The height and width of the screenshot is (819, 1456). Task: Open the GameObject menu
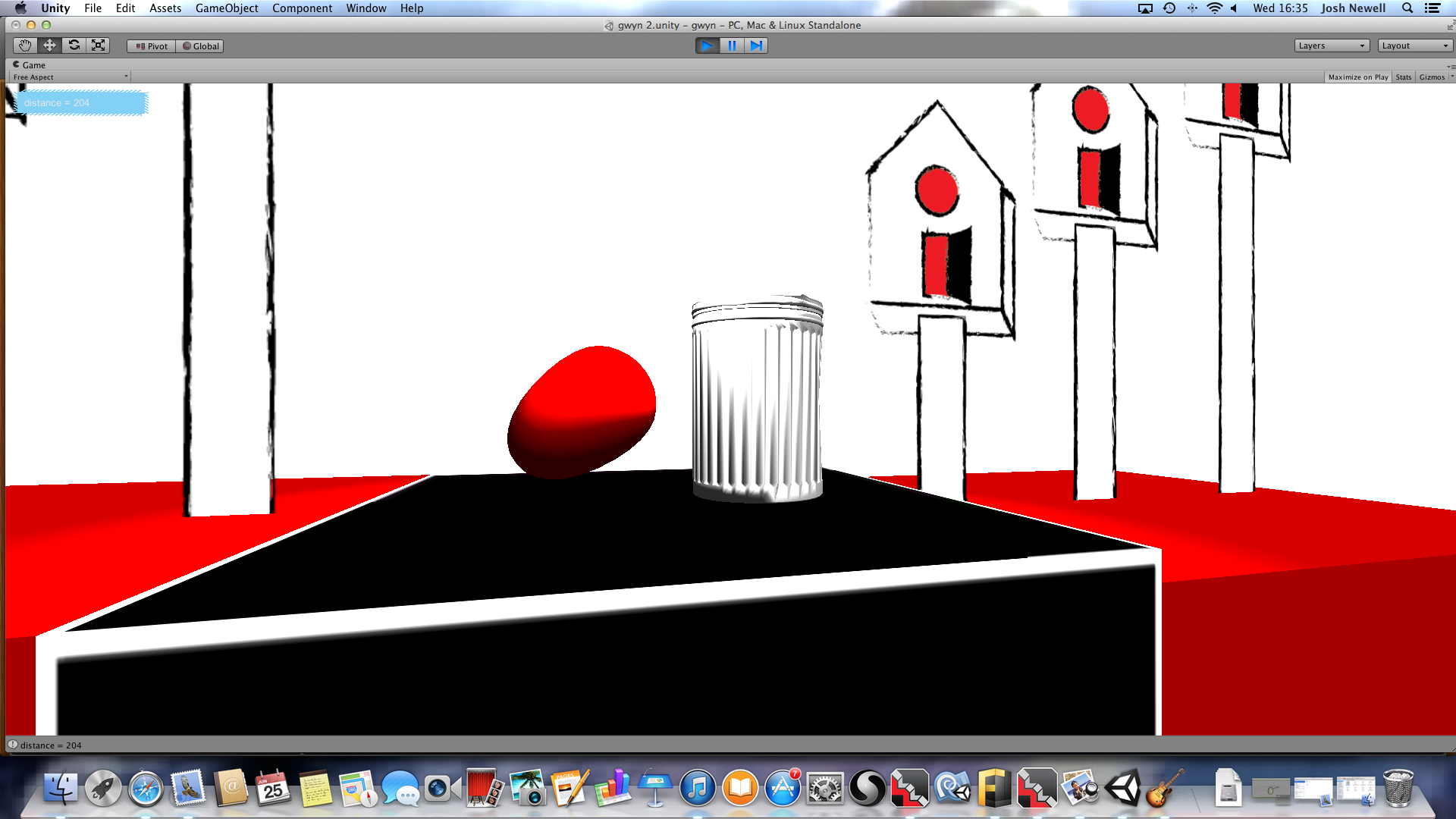[x=226, y=8]
